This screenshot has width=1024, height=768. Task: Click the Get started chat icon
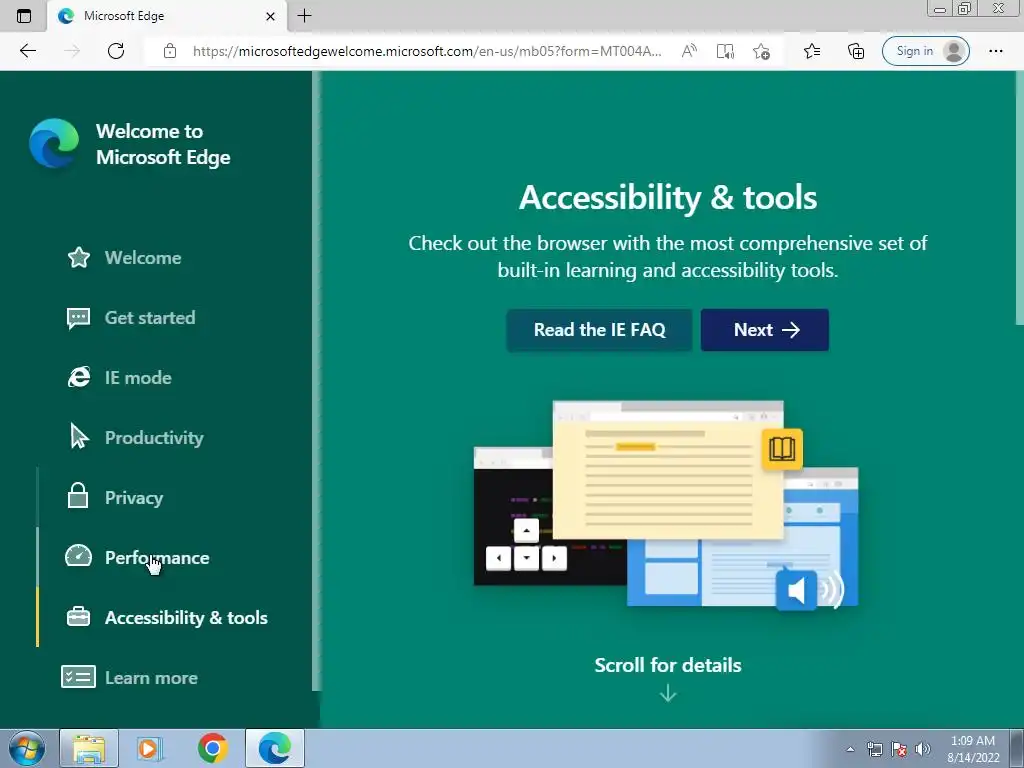coord(78,318)
